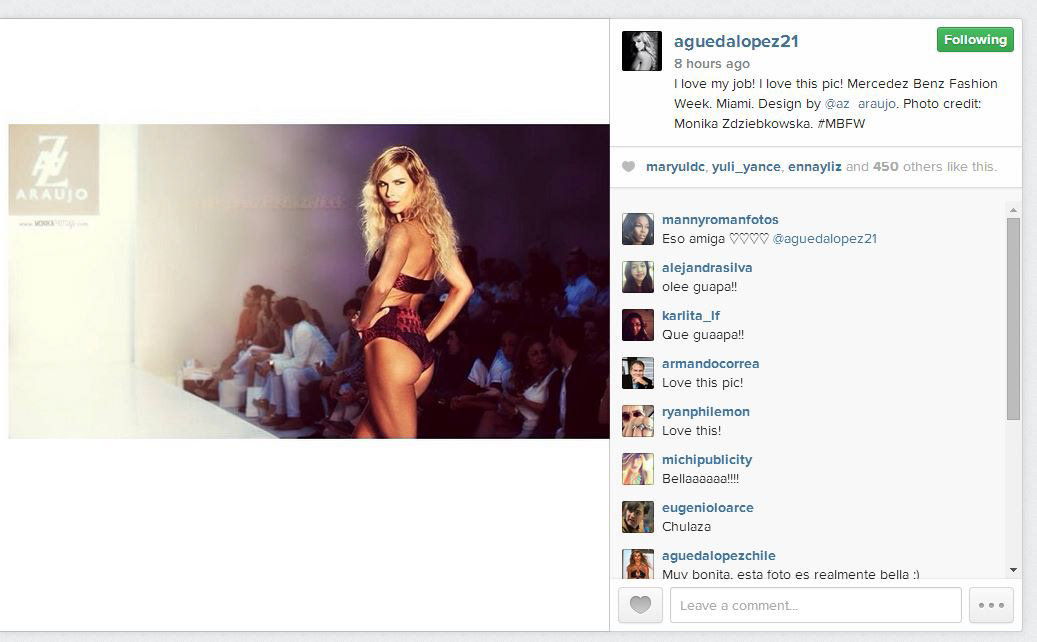Open mannyromanfotos avatar thumbnail
The image size is (1037, 642).
click(638, 229)
